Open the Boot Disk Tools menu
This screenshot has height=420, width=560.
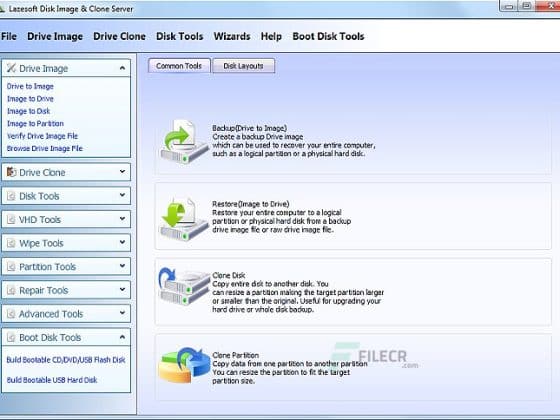[328, 36]
